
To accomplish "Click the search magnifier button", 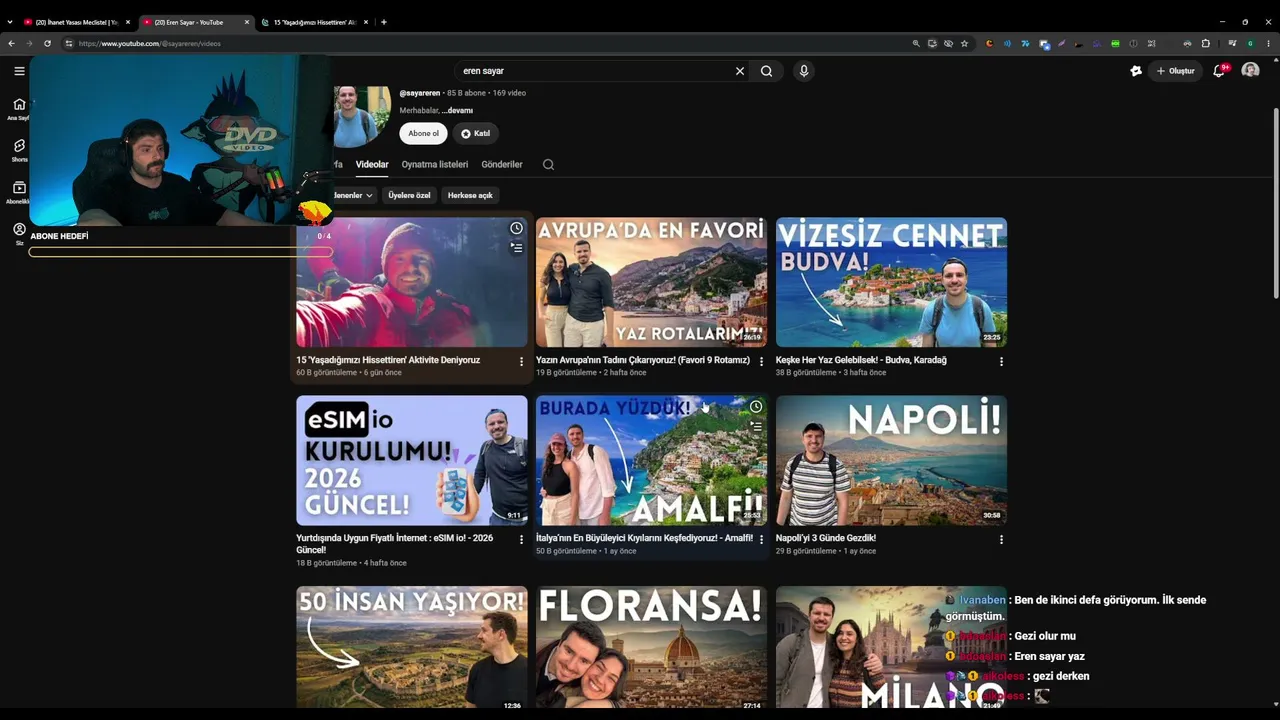I will click(x=766, y=71).
